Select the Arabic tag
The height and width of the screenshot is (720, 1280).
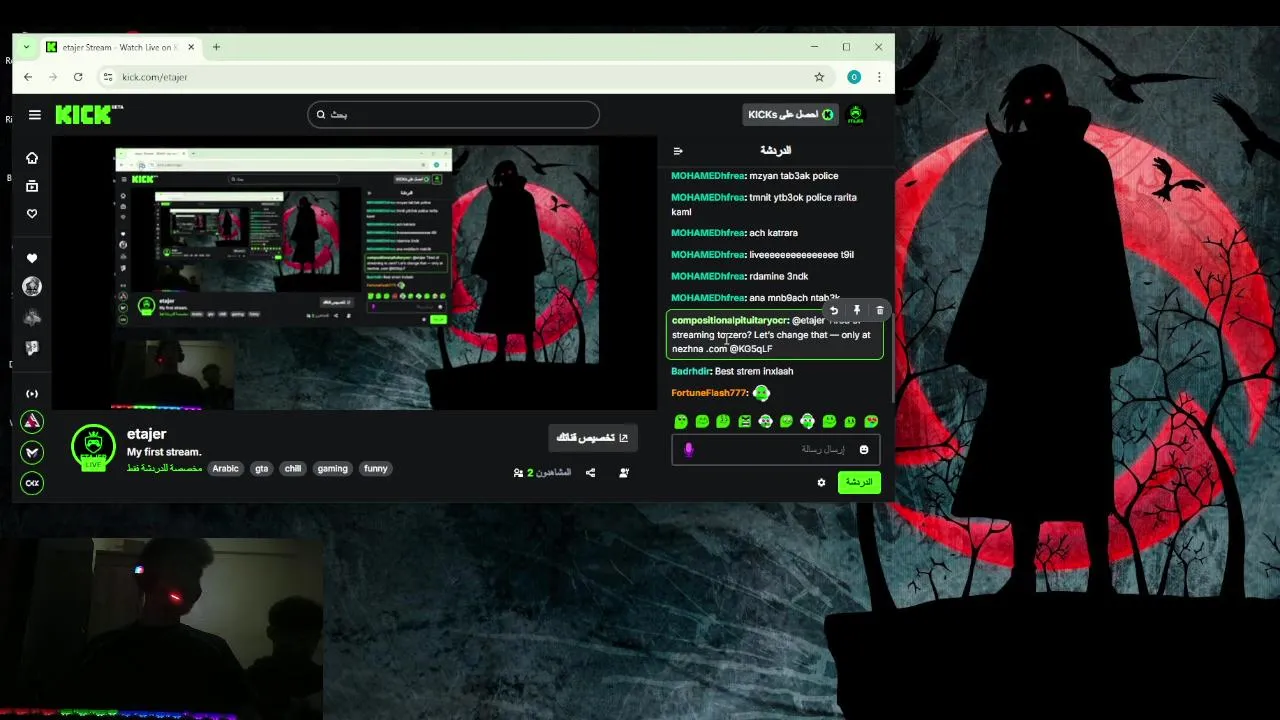tap(226, 469)
